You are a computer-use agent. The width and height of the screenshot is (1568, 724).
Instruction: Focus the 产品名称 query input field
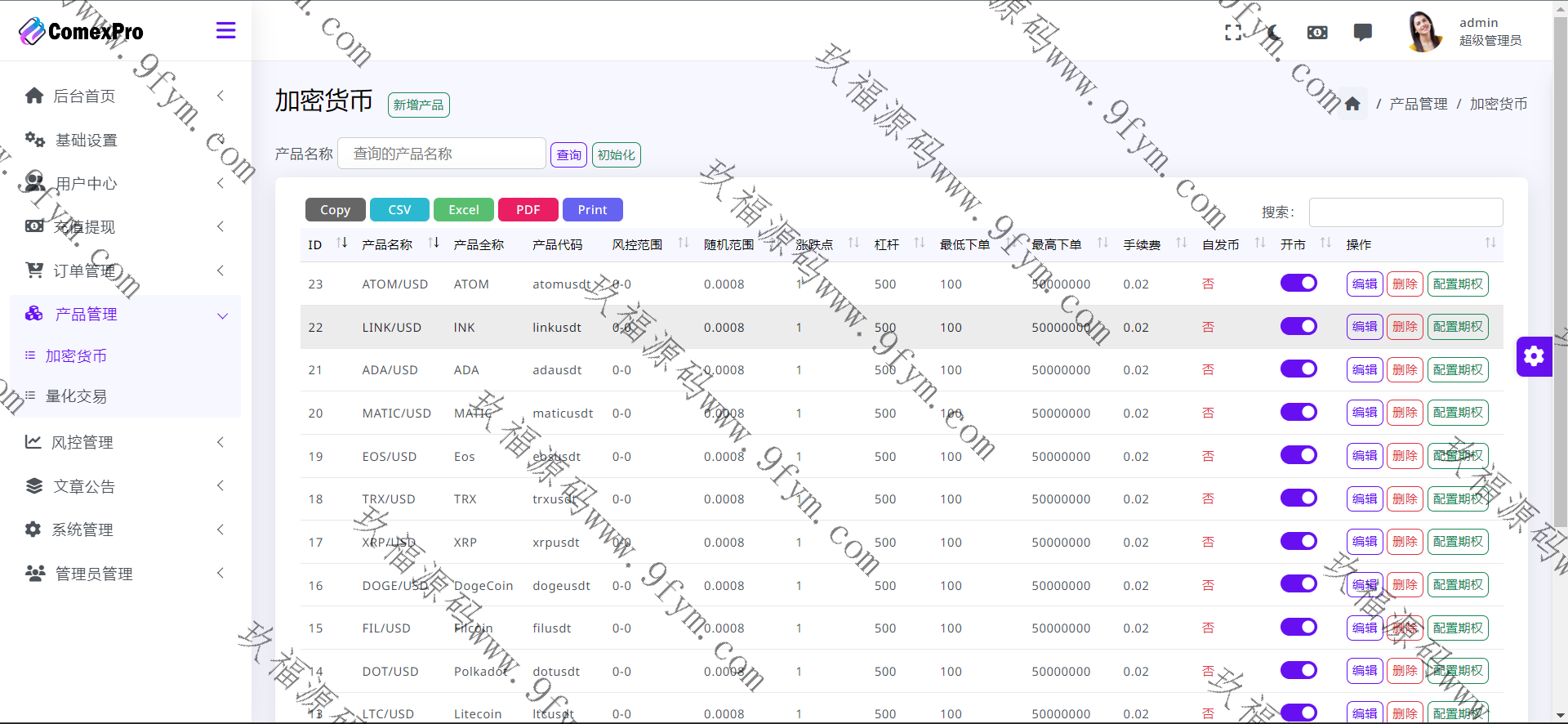click(x=441, y=154)
